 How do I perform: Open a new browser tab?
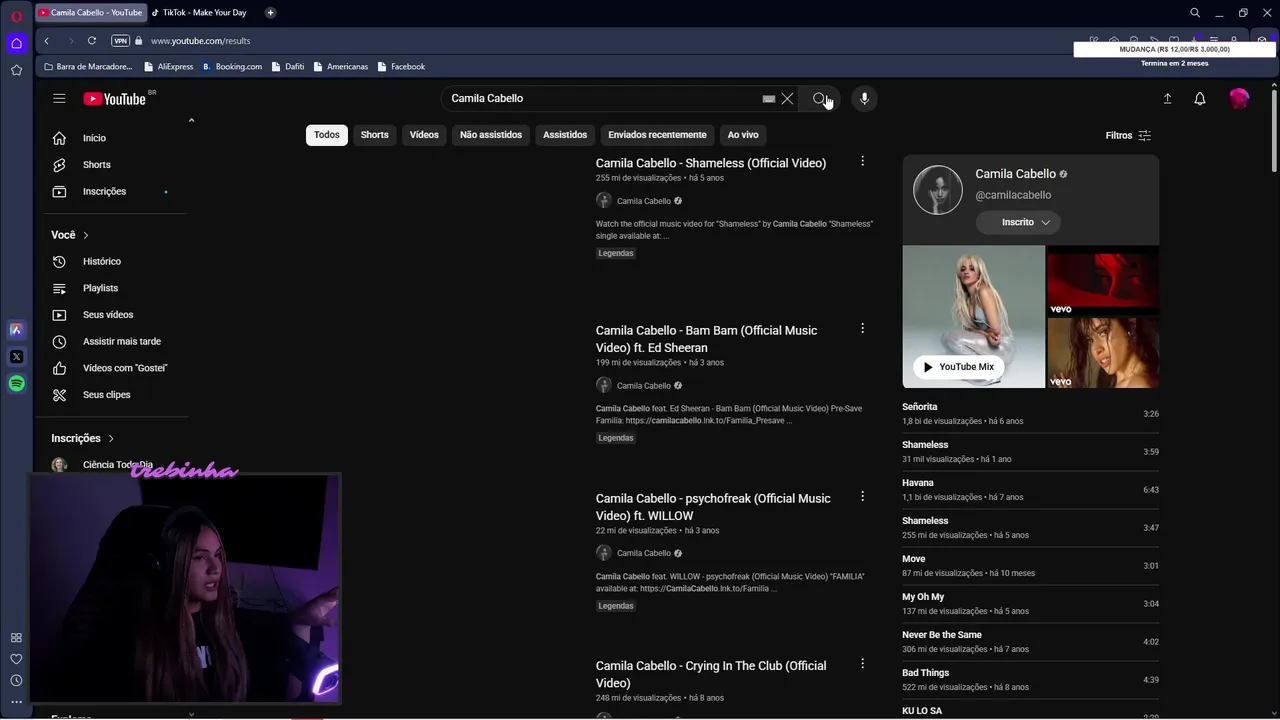pos(270,13)
